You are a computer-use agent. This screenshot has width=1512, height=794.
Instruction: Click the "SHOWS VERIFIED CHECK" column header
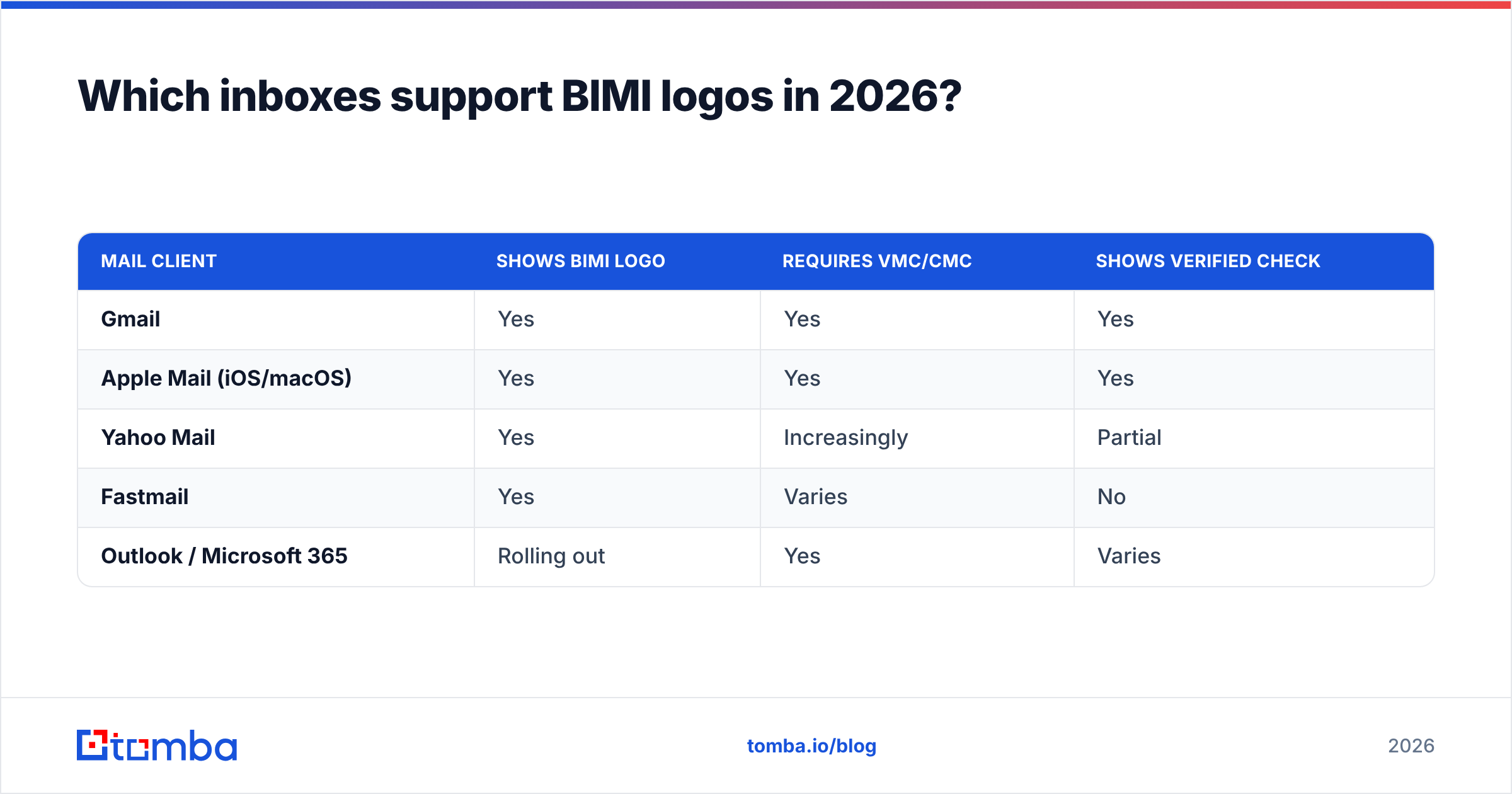(1208, 261)
